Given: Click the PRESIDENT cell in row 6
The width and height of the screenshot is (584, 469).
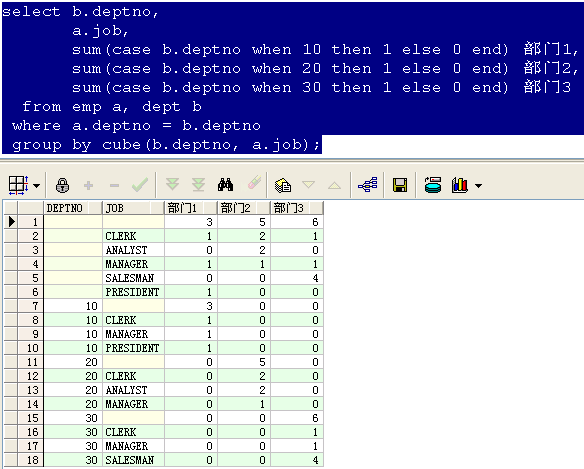Looking at the screenshot, I should pyautogui.click(x=133, y=292).
